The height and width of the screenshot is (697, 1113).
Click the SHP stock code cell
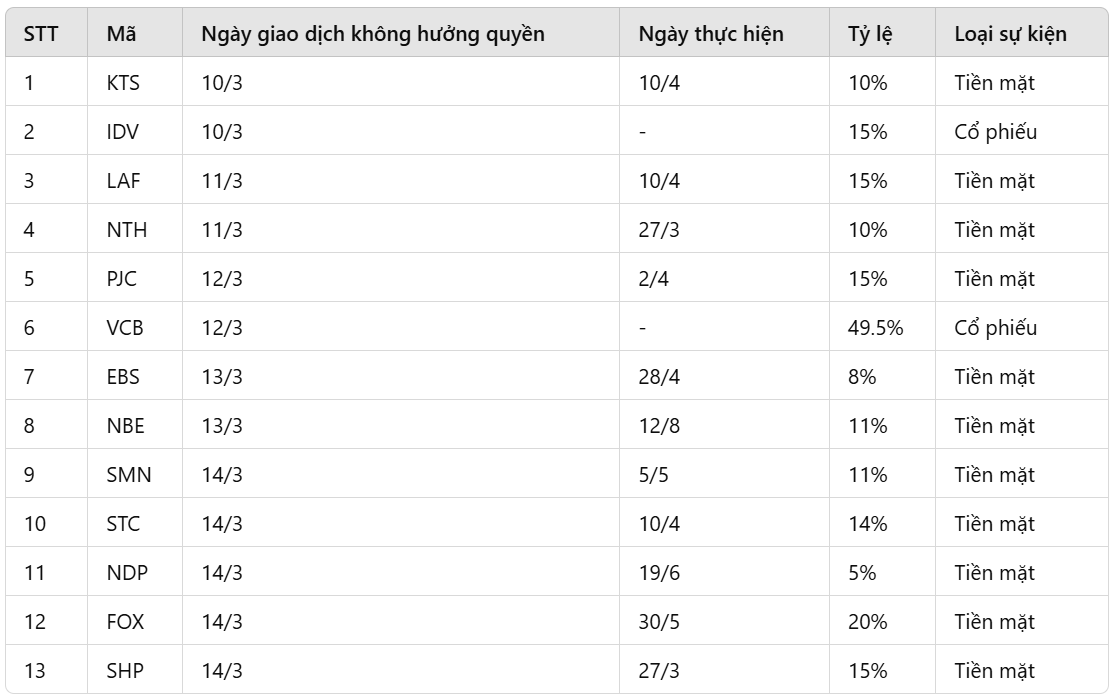point(124,671)
